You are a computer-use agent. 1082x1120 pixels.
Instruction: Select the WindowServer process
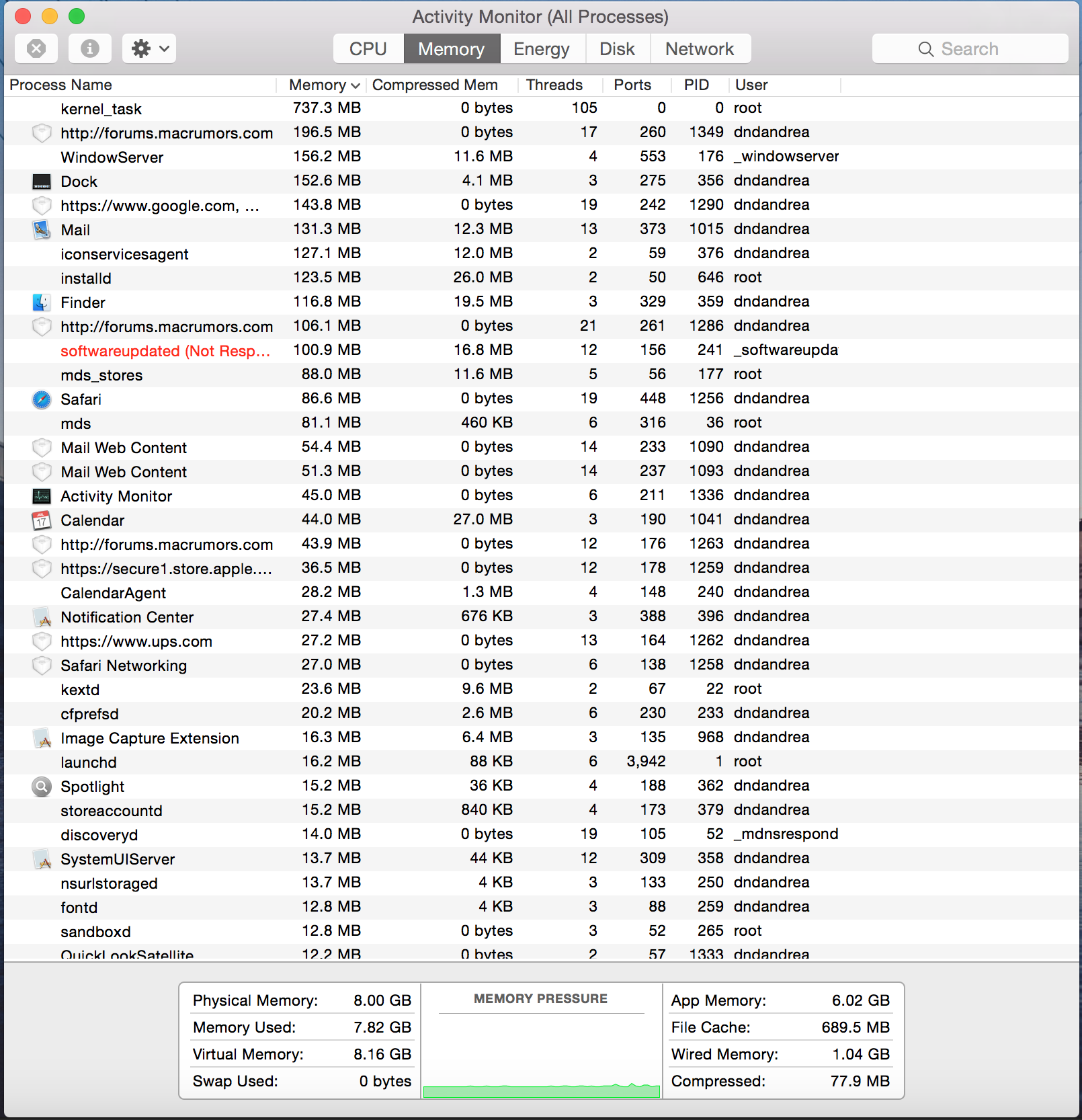click(541, 157)
